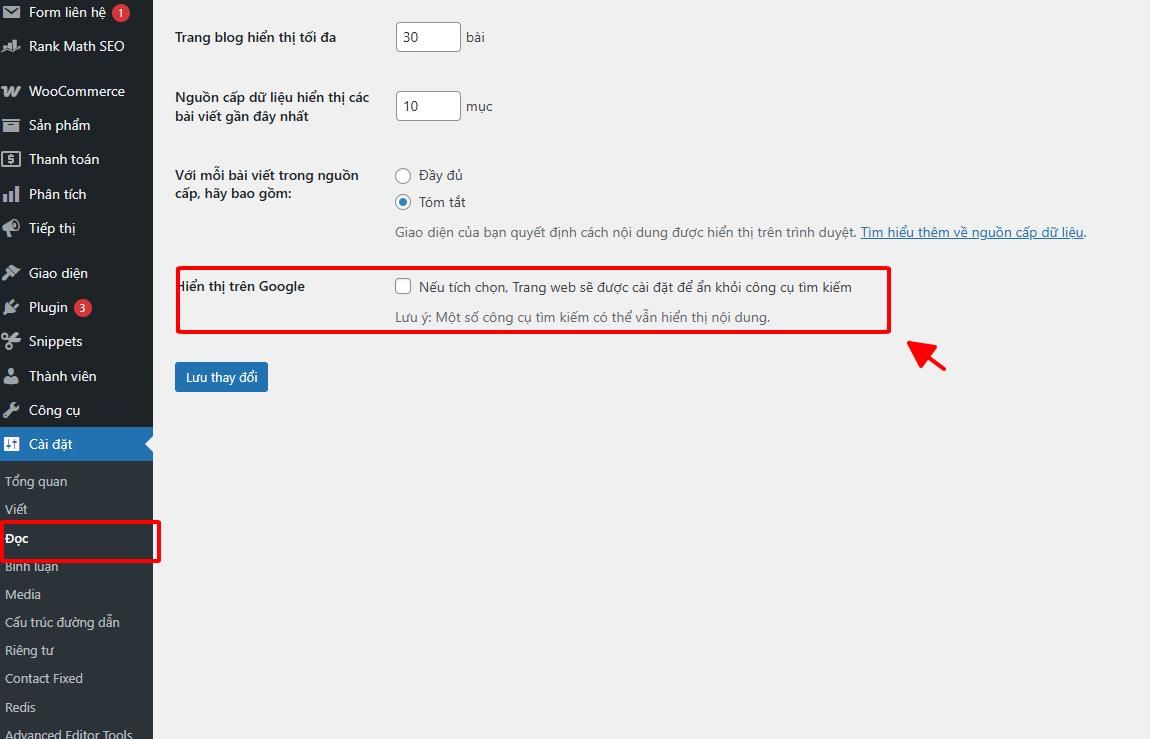Go to Contact Fixed submenu
The width and height of the screenshot is (1150, 739).
(x=44, y=679)
